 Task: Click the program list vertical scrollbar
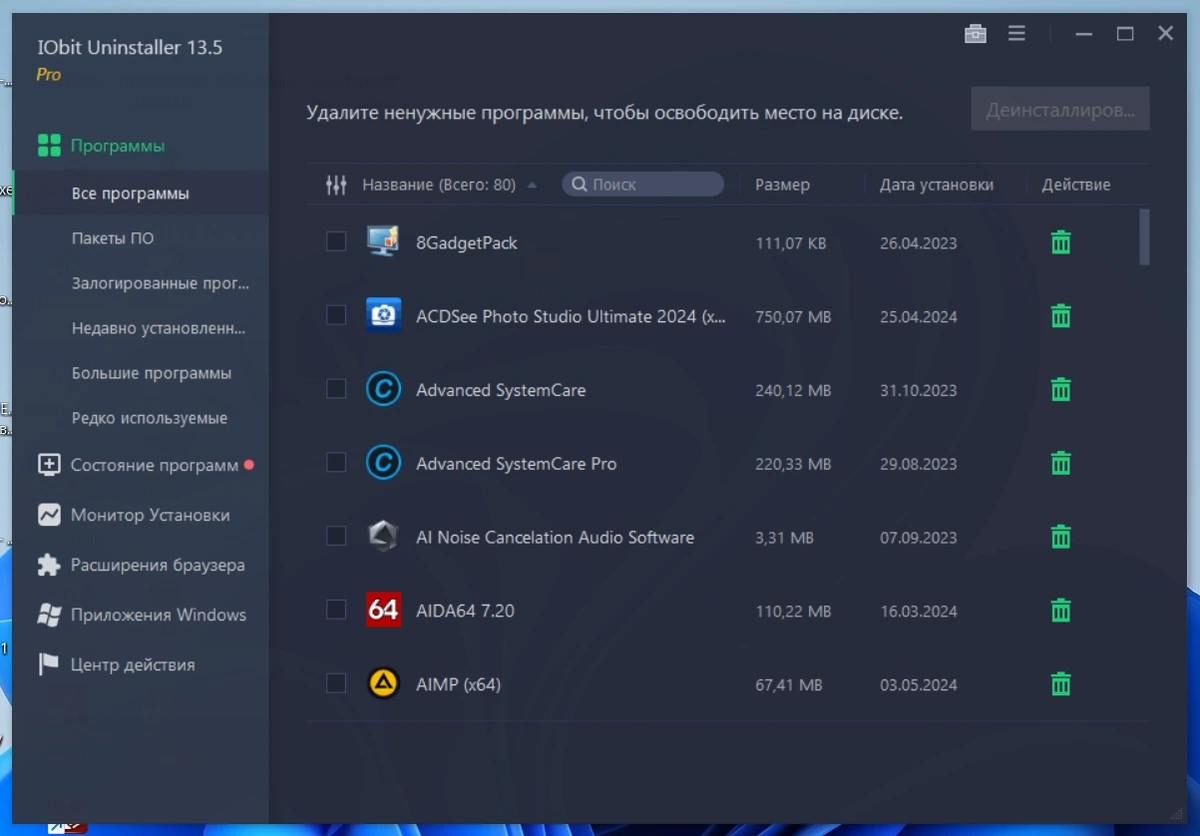(1144, 236)
